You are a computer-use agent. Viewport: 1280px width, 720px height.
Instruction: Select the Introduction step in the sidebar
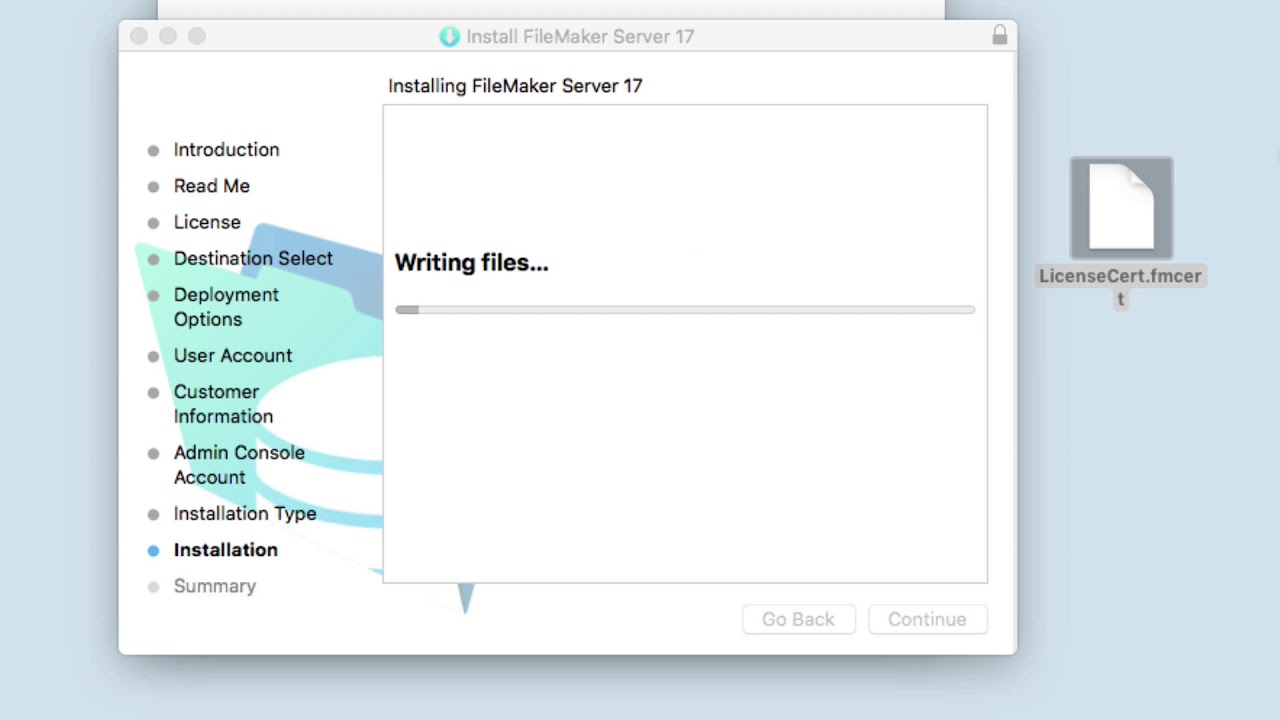coord(226,150)
